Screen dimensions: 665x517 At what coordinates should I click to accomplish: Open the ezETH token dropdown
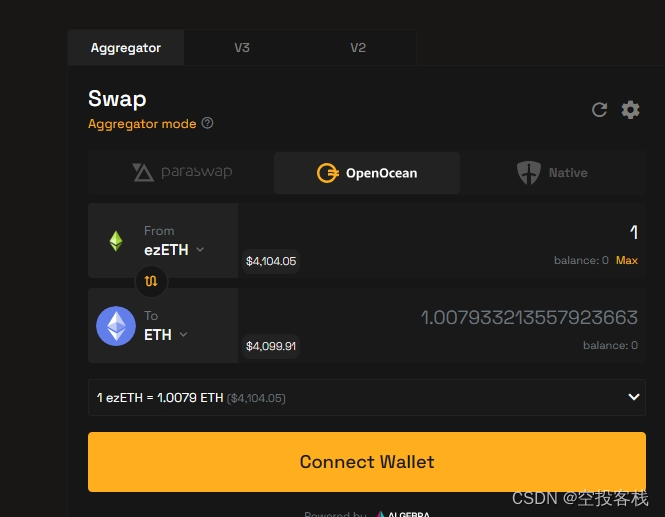[x=174, y=250]
